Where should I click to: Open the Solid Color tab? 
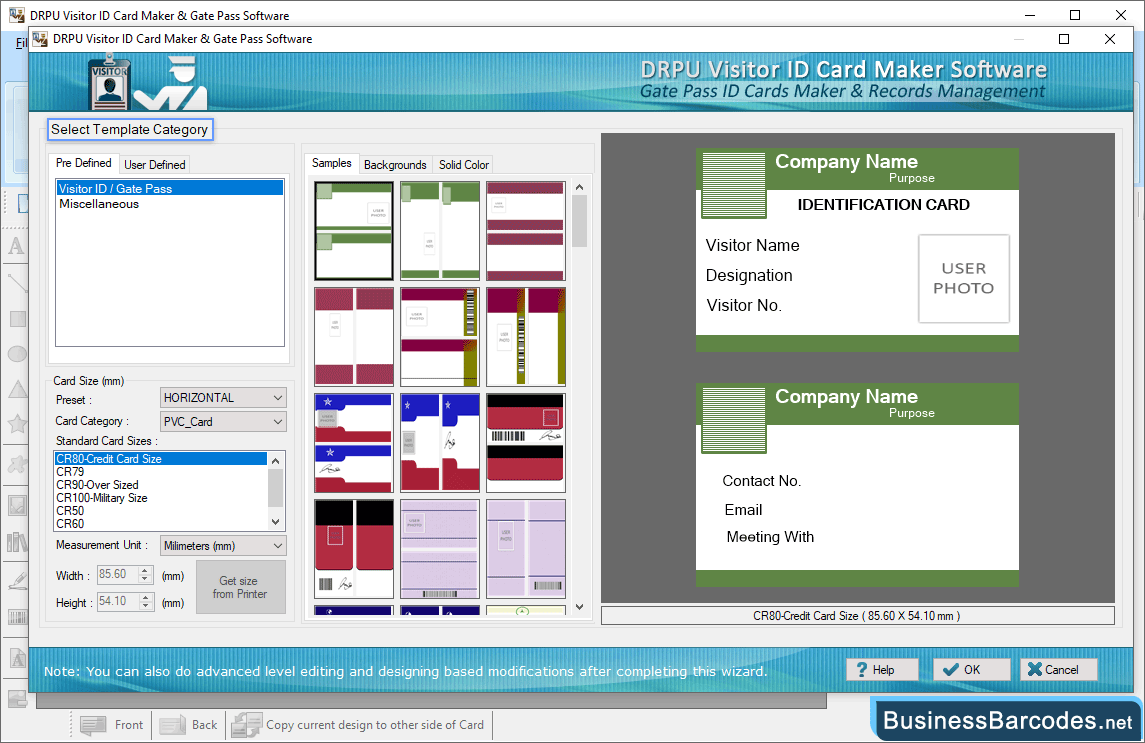[x=464, y=164]
